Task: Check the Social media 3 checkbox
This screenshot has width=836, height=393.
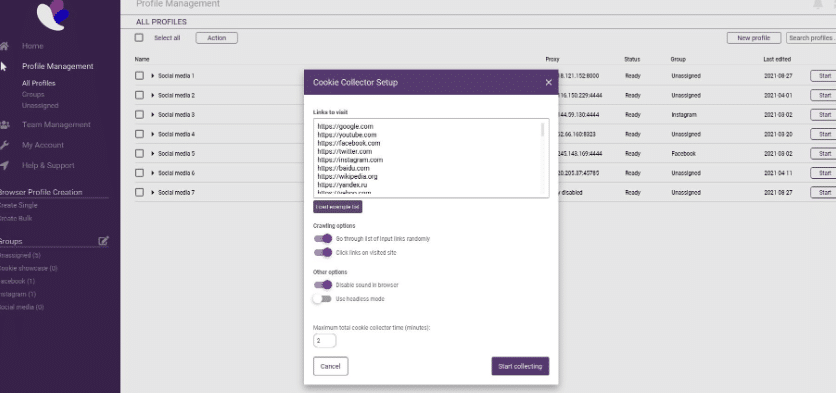Action: tap(139, 115)
